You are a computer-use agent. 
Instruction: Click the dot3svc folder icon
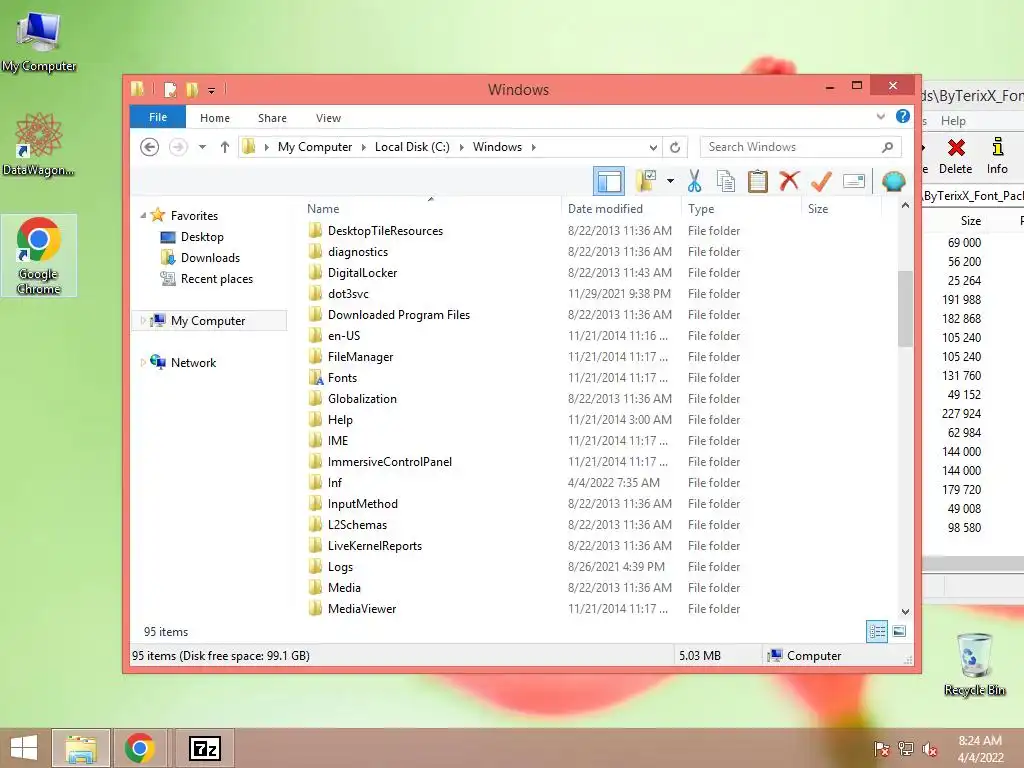tap(315, 293)
